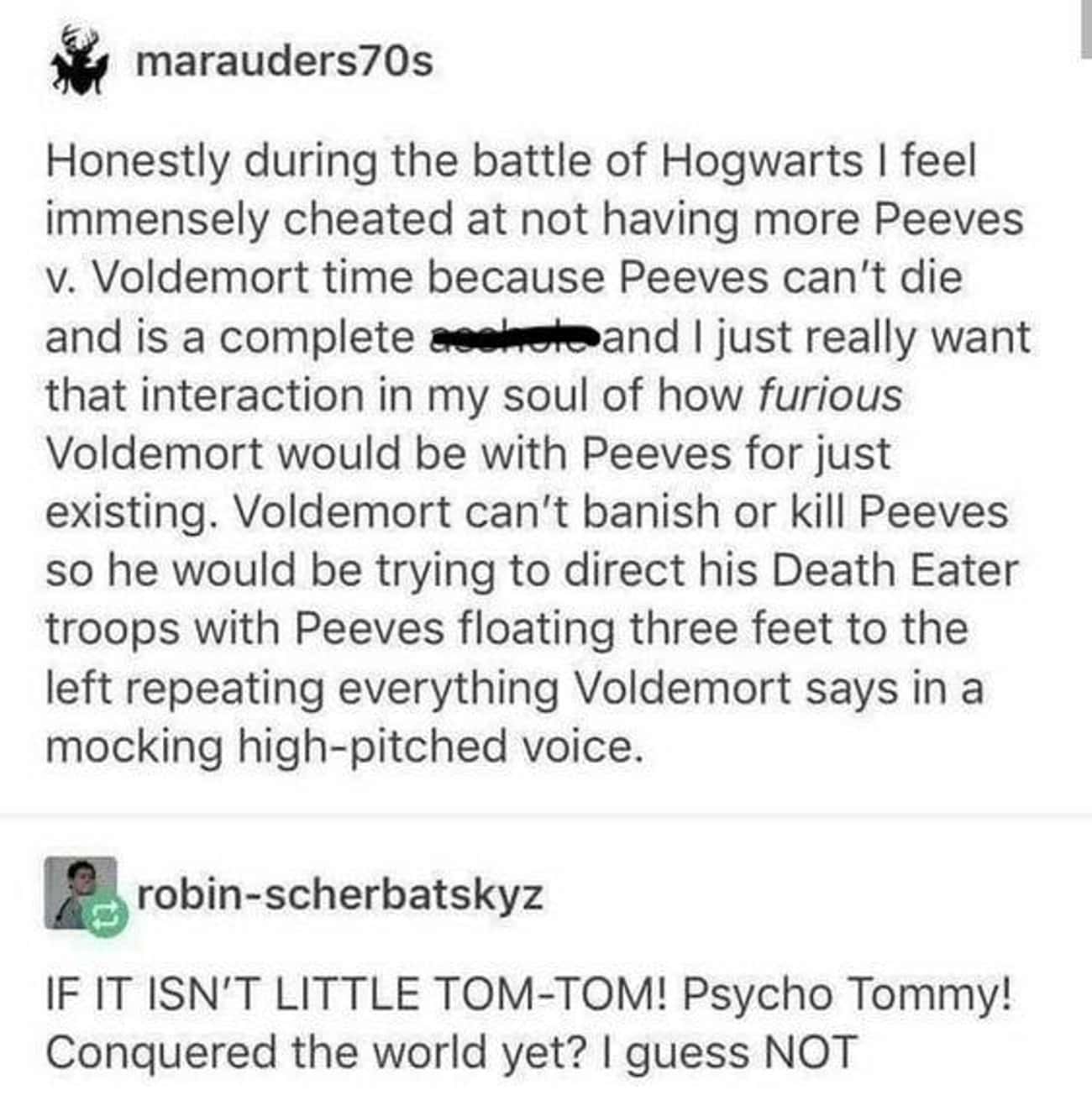This screenshot has height=1111, width=1092.
Task: Open the robin-scherbatskyz username link
Action: (339, 894)
